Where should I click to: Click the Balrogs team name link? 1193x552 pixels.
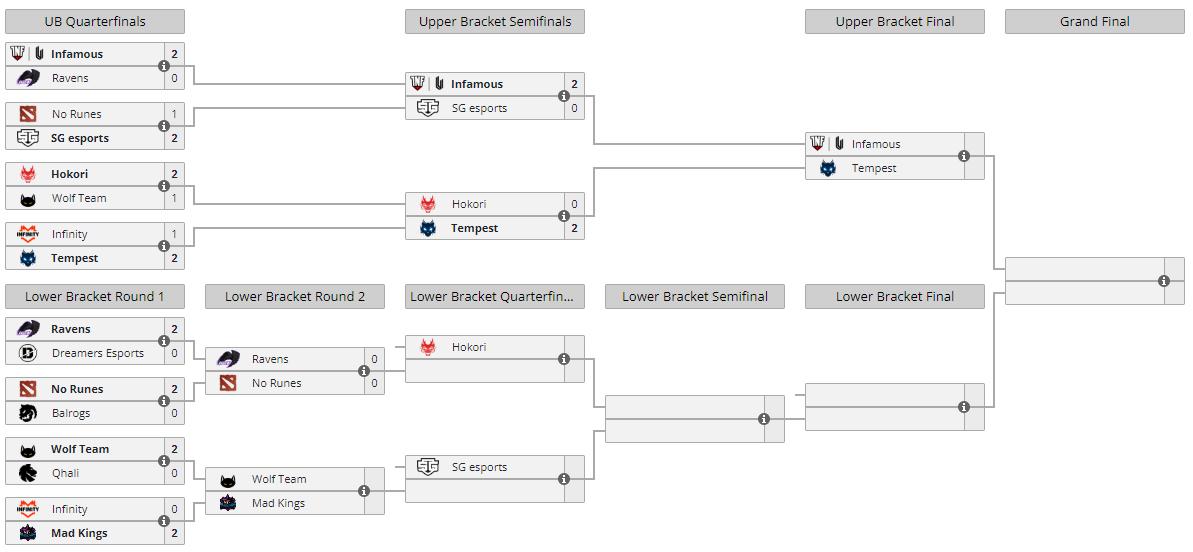click(x=71, y=413)
